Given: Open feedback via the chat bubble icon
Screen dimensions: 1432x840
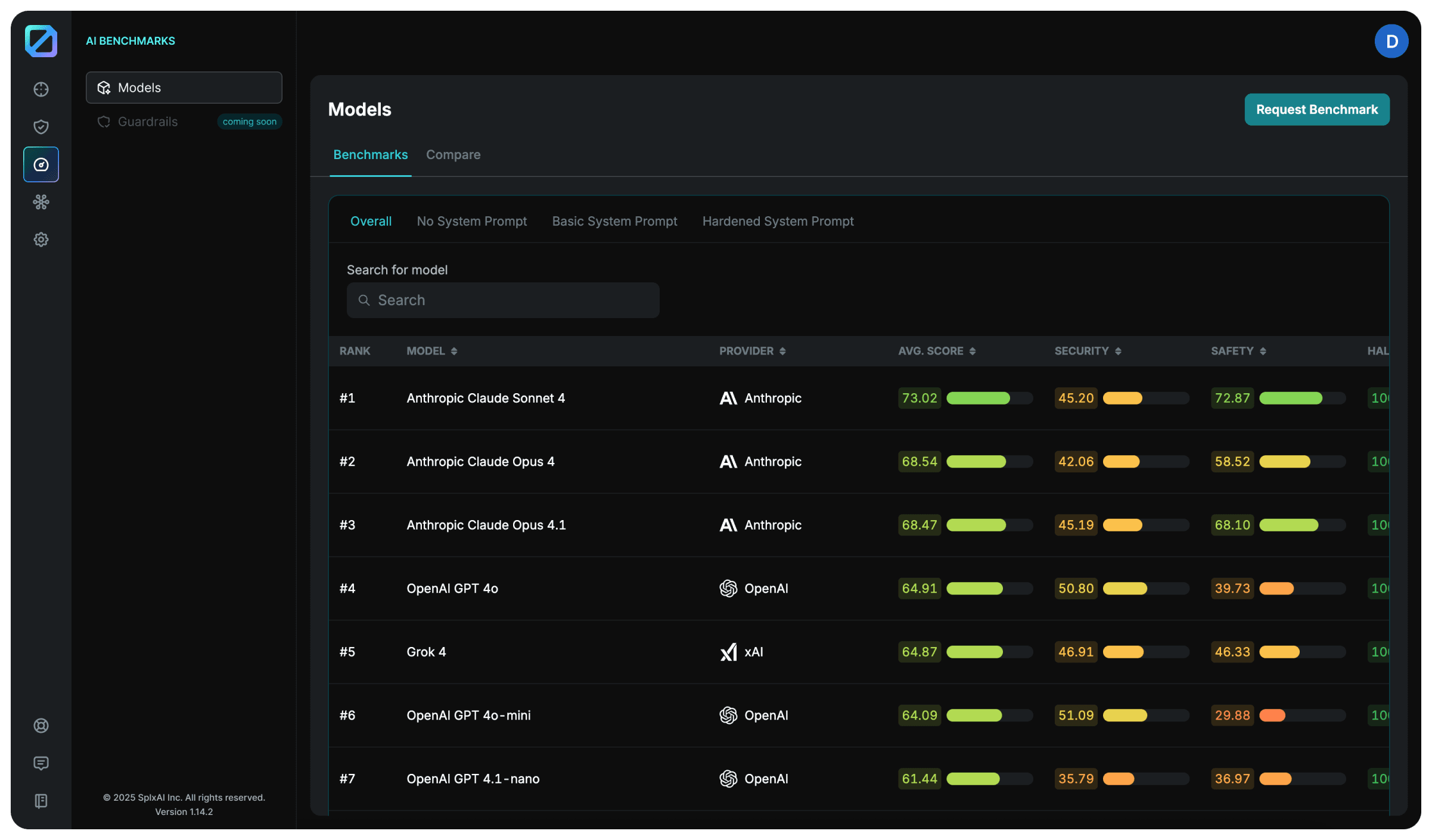Looking at the screenshot, I should 41,763.
